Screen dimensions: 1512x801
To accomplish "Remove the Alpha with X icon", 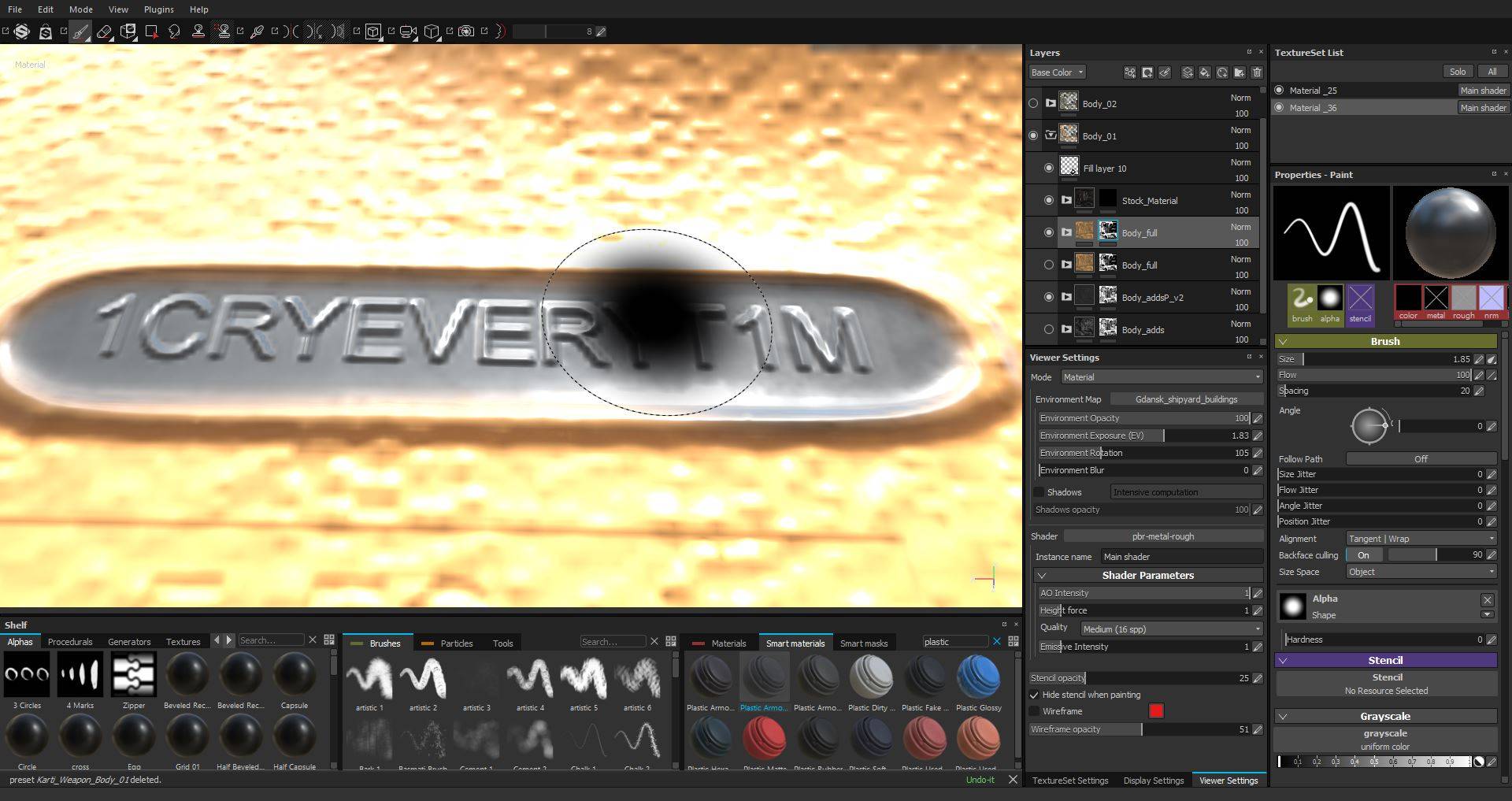I will (1487, 600).
